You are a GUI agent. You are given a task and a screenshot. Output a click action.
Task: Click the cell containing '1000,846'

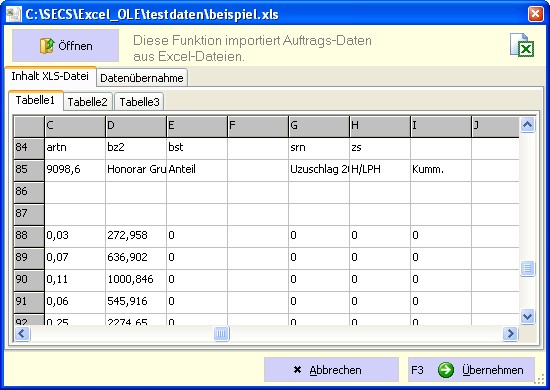[136, 280]
